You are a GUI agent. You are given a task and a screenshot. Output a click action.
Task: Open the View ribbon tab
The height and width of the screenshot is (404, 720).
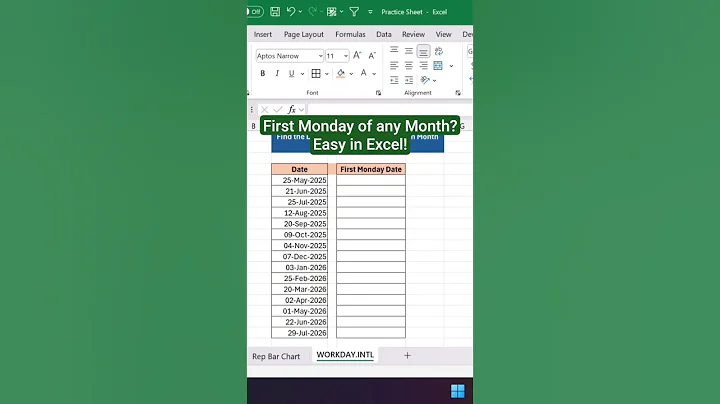click(x=444, y=34)
